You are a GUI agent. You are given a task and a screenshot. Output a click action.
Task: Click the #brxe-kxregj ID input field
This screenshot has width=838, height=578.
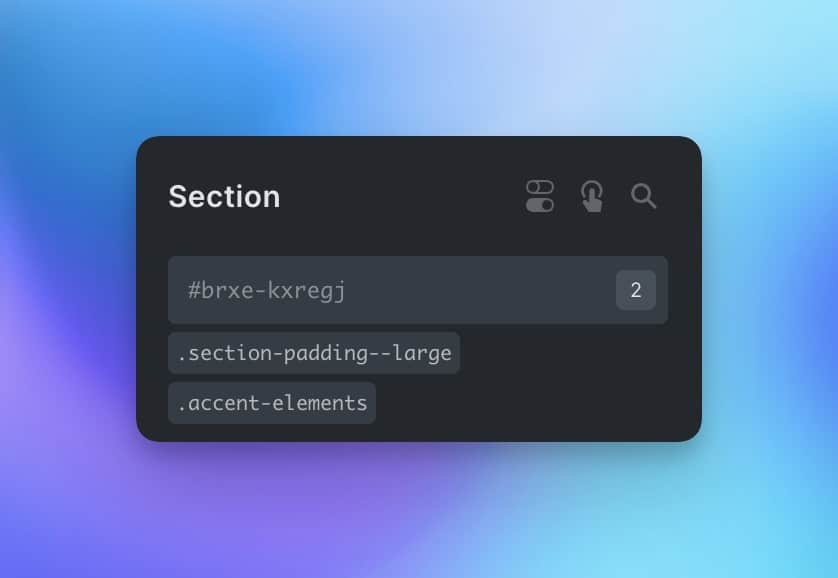tap(418, 290)
